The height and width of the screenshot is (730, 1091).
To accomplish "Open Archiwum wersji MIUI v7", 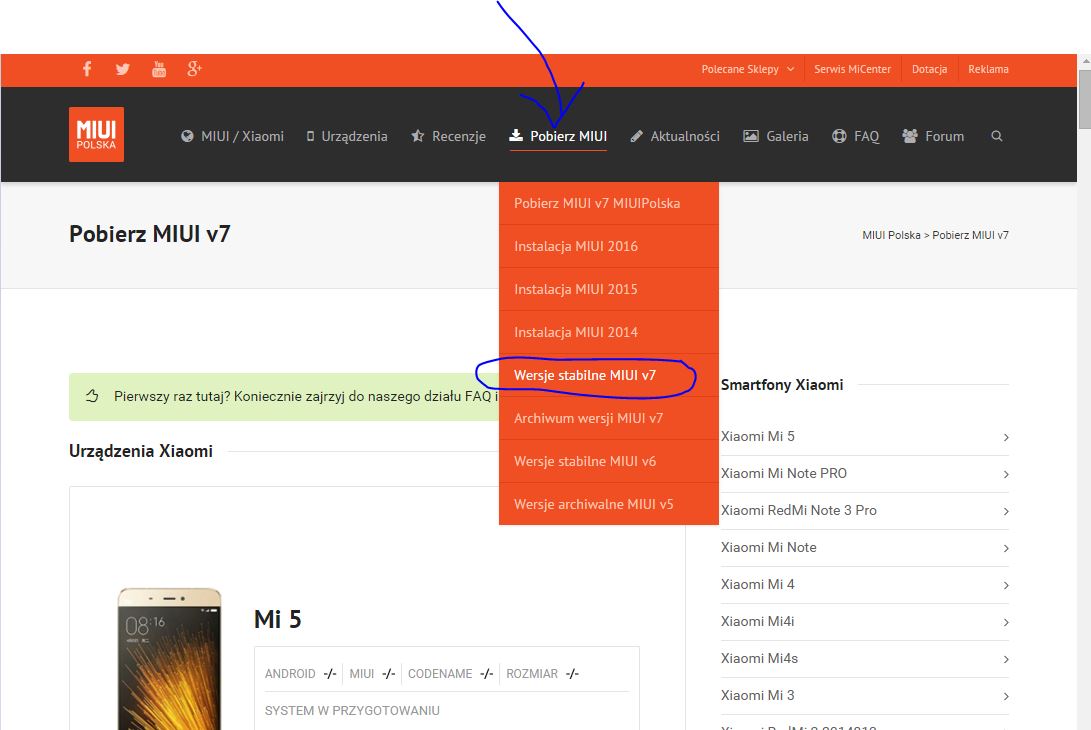I will coord(588,418).
